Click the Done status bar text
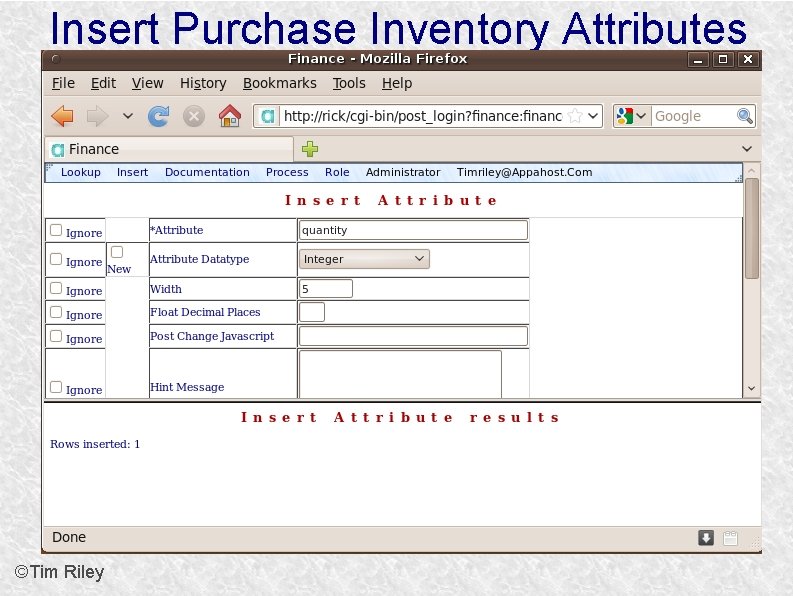Viewport: 793px width, 596px height. point(69,537)
